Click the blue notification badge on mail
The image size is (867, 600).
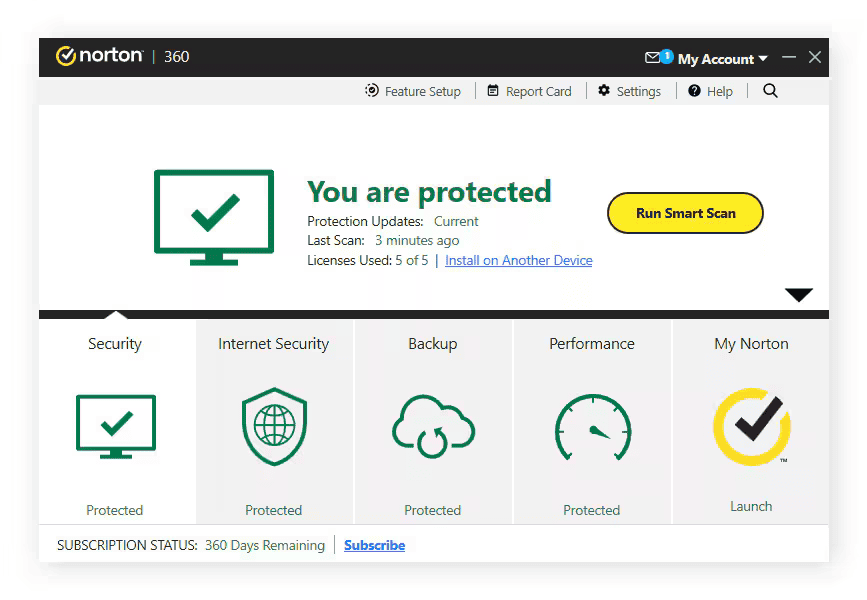[x=667, y=56]
